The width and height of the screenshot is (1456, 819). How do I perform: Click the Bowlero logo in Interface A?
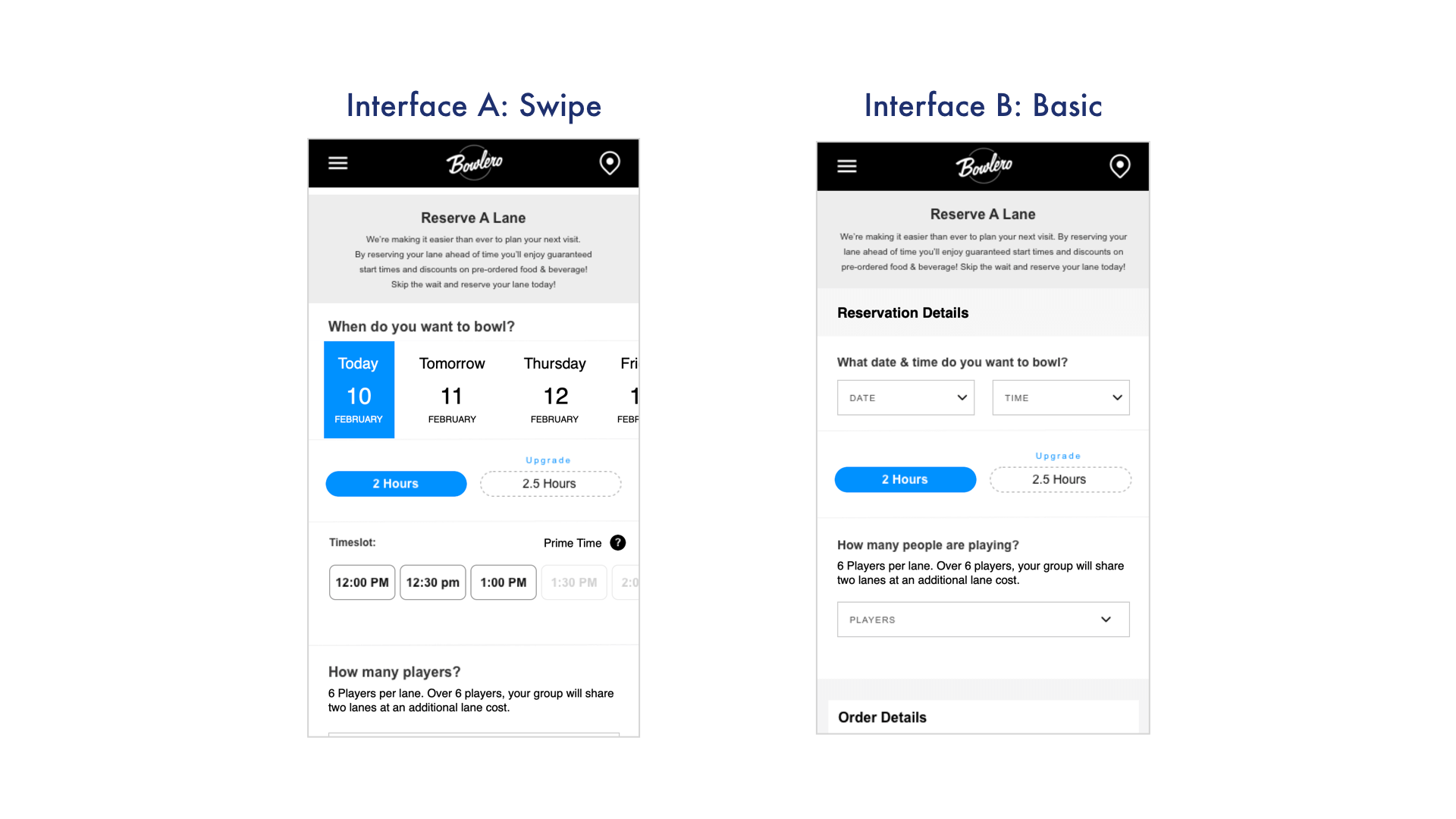click(474, 162)
